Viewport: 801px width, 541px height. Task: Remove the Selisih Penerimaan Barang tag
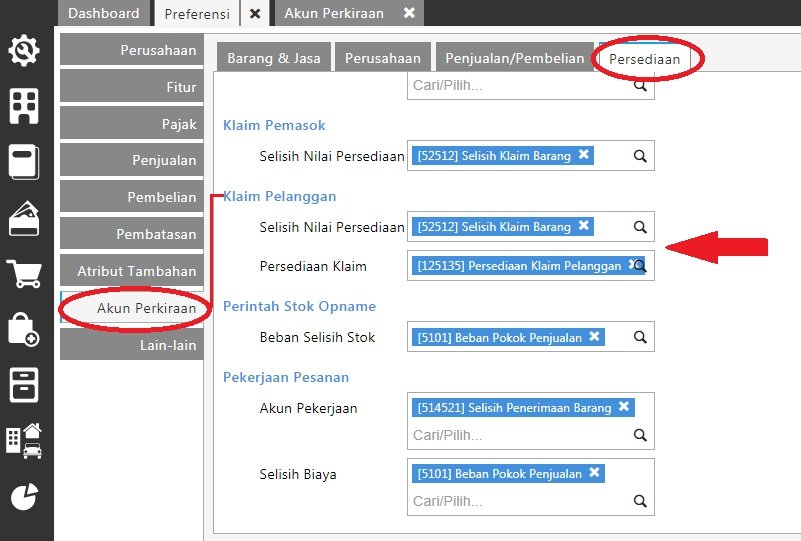click(x=624, y=407)
